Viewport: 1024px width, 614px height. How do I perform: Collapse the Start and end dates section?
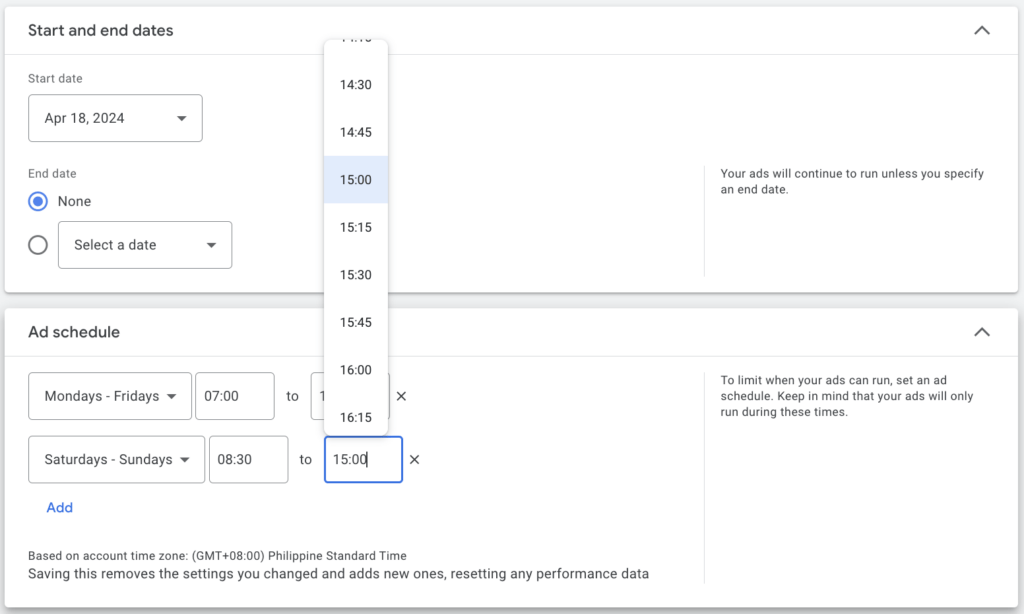pos(981,30)
